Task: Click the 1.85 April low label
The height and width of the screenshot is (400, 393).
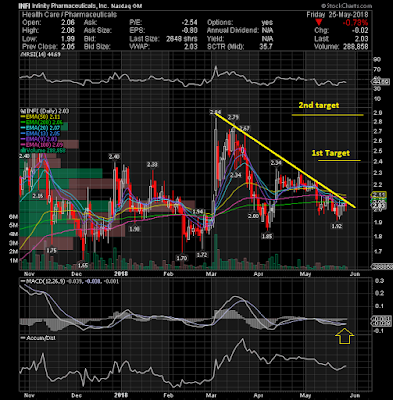Action: [x=267, y=236]
